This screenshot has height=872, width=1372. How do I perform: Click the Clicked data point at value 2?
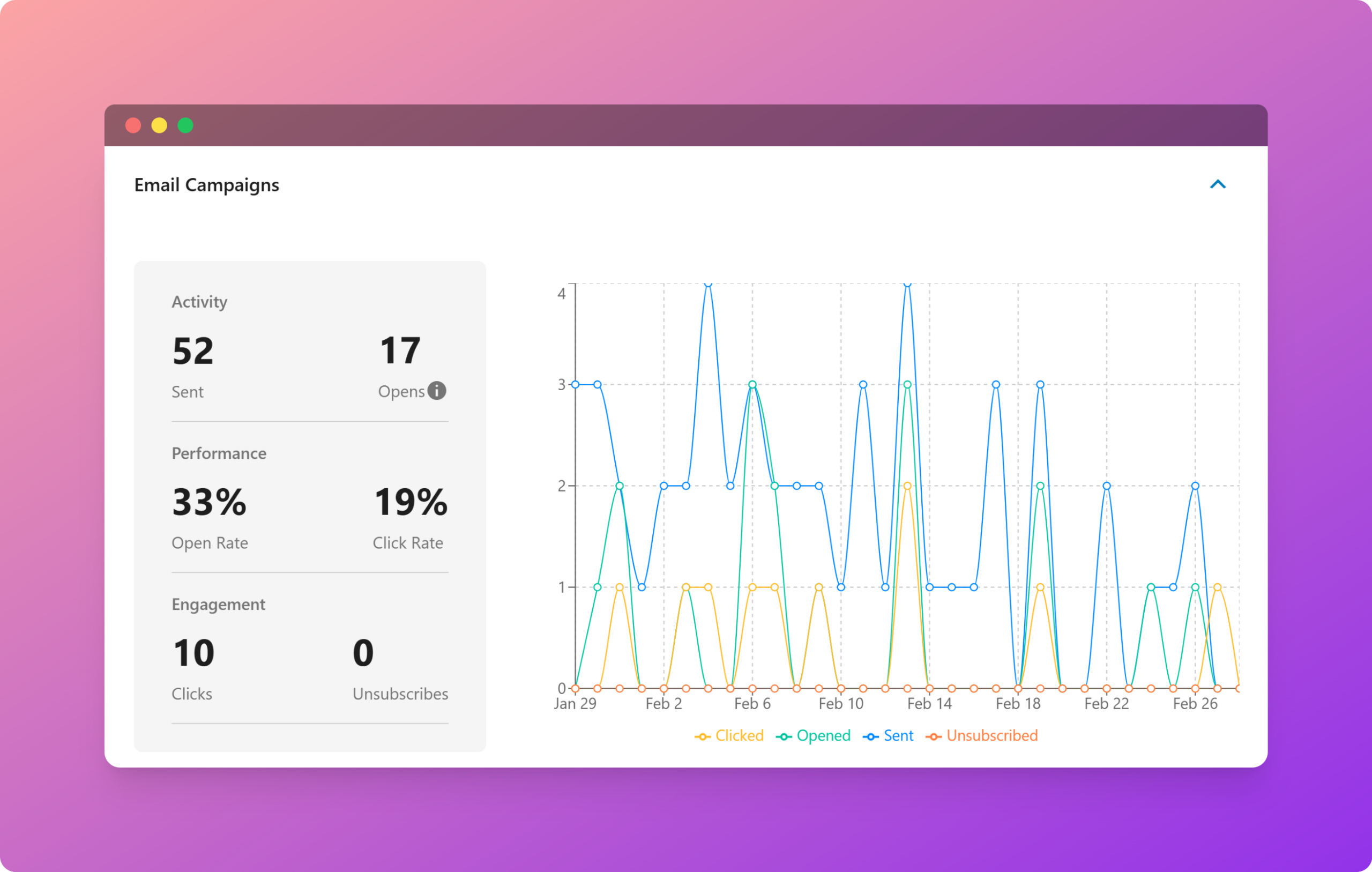(x=908, y=486)
